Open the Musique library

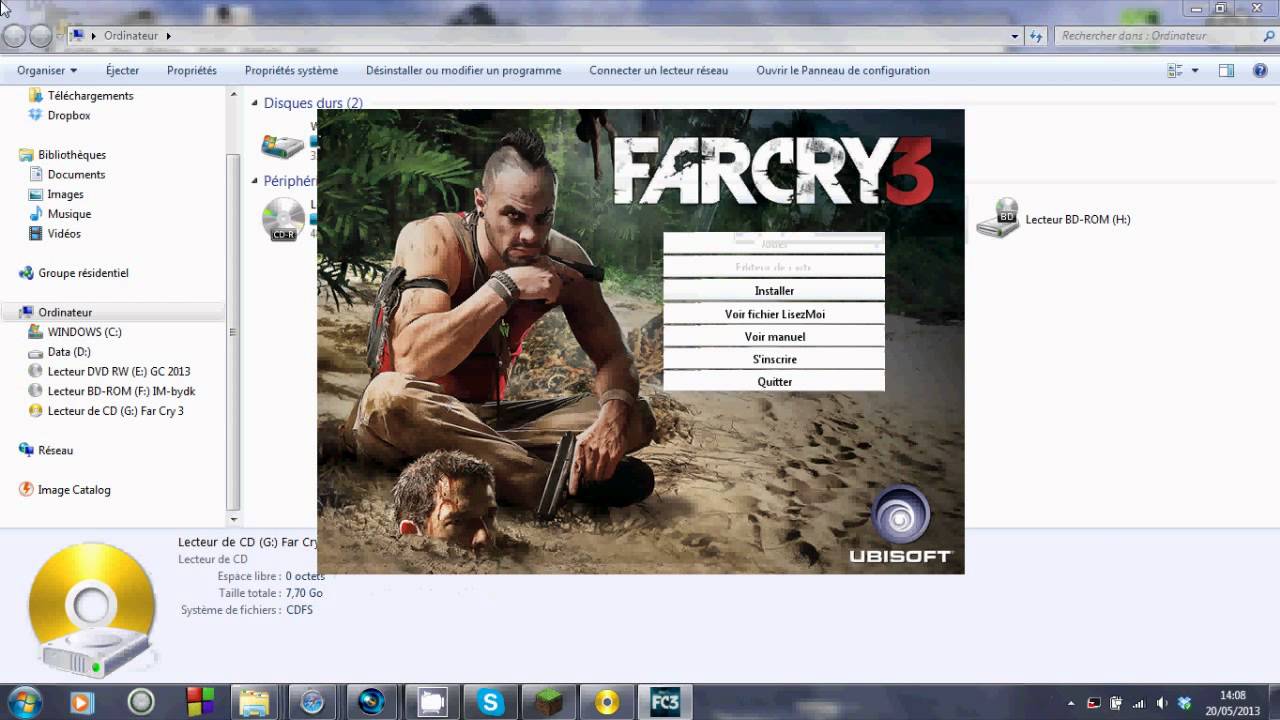click(69, 214)
